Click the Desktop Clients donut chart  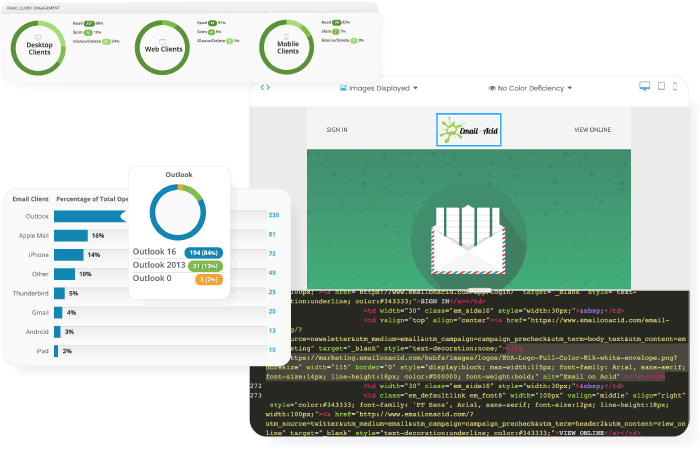click(x=38, y=48)
